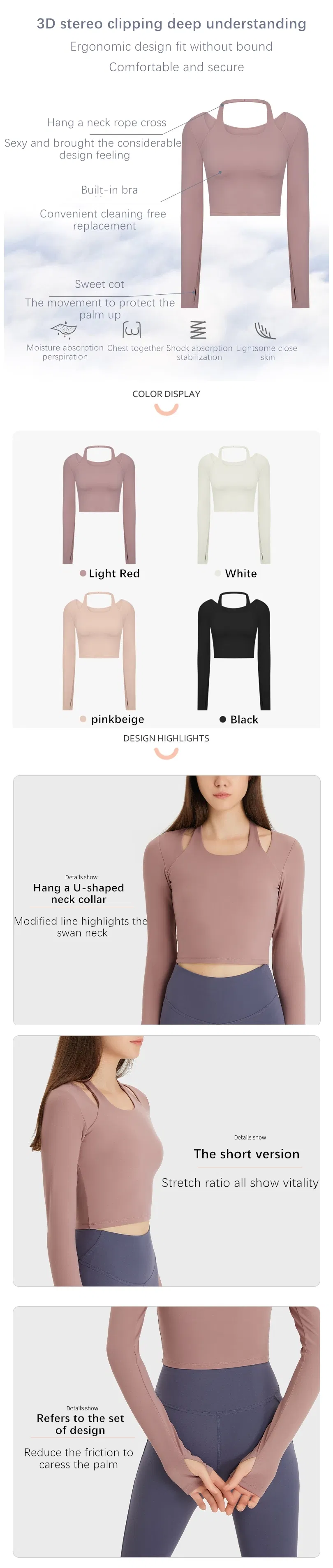
Task: Select the pinkbeige color dot
Action: (x=83, y=719)
